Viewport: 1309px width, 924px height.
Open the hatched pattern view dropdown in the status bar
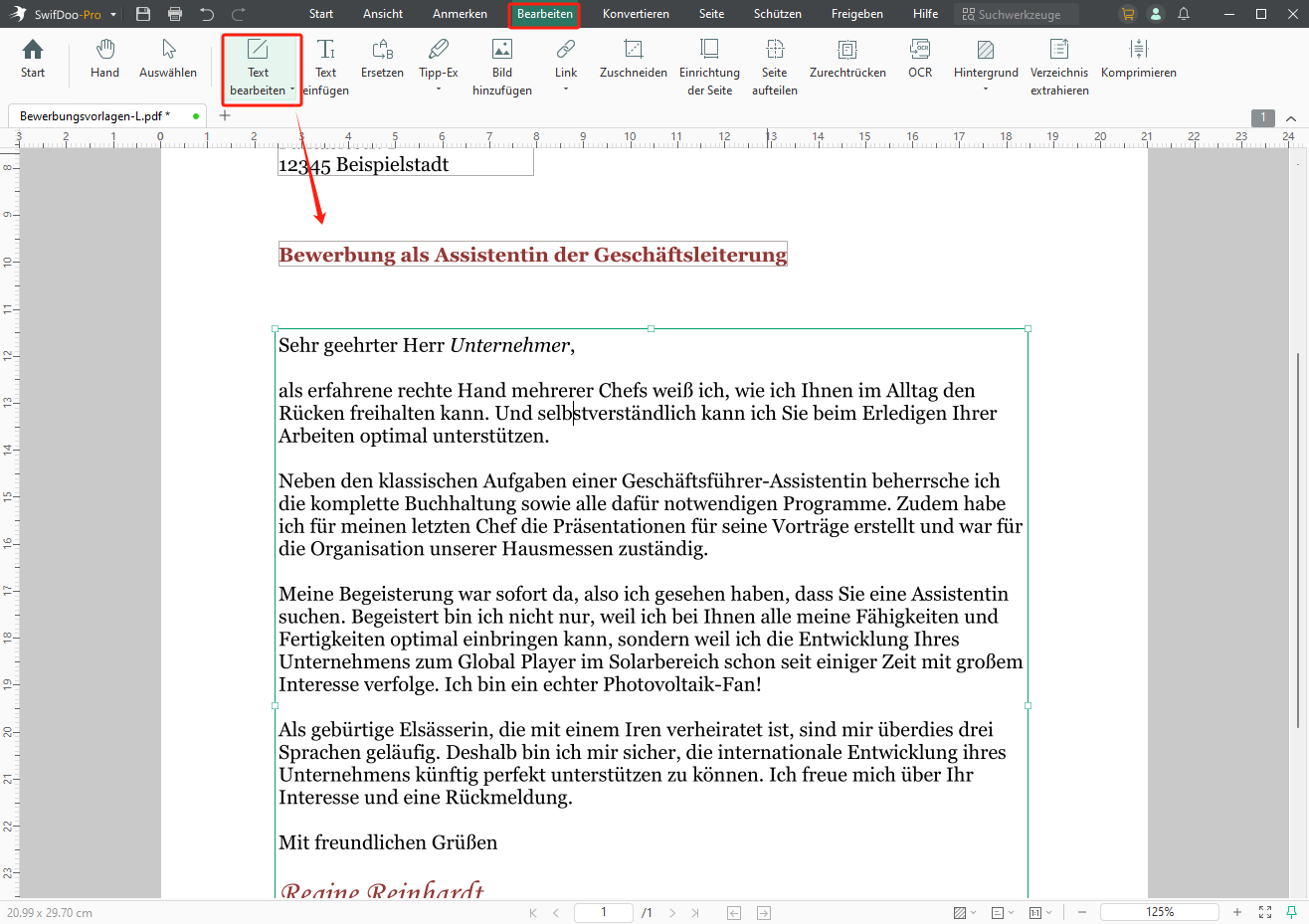(965, 912)
